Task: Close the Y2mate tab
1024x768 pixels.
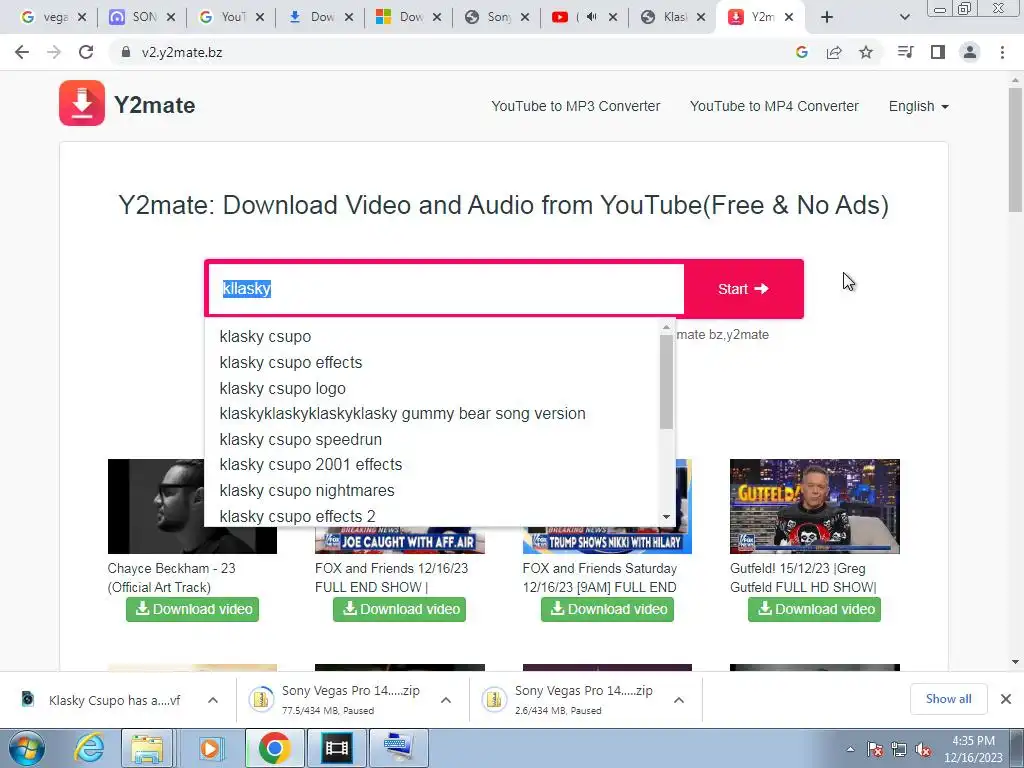Action: [x=789, y=17]
